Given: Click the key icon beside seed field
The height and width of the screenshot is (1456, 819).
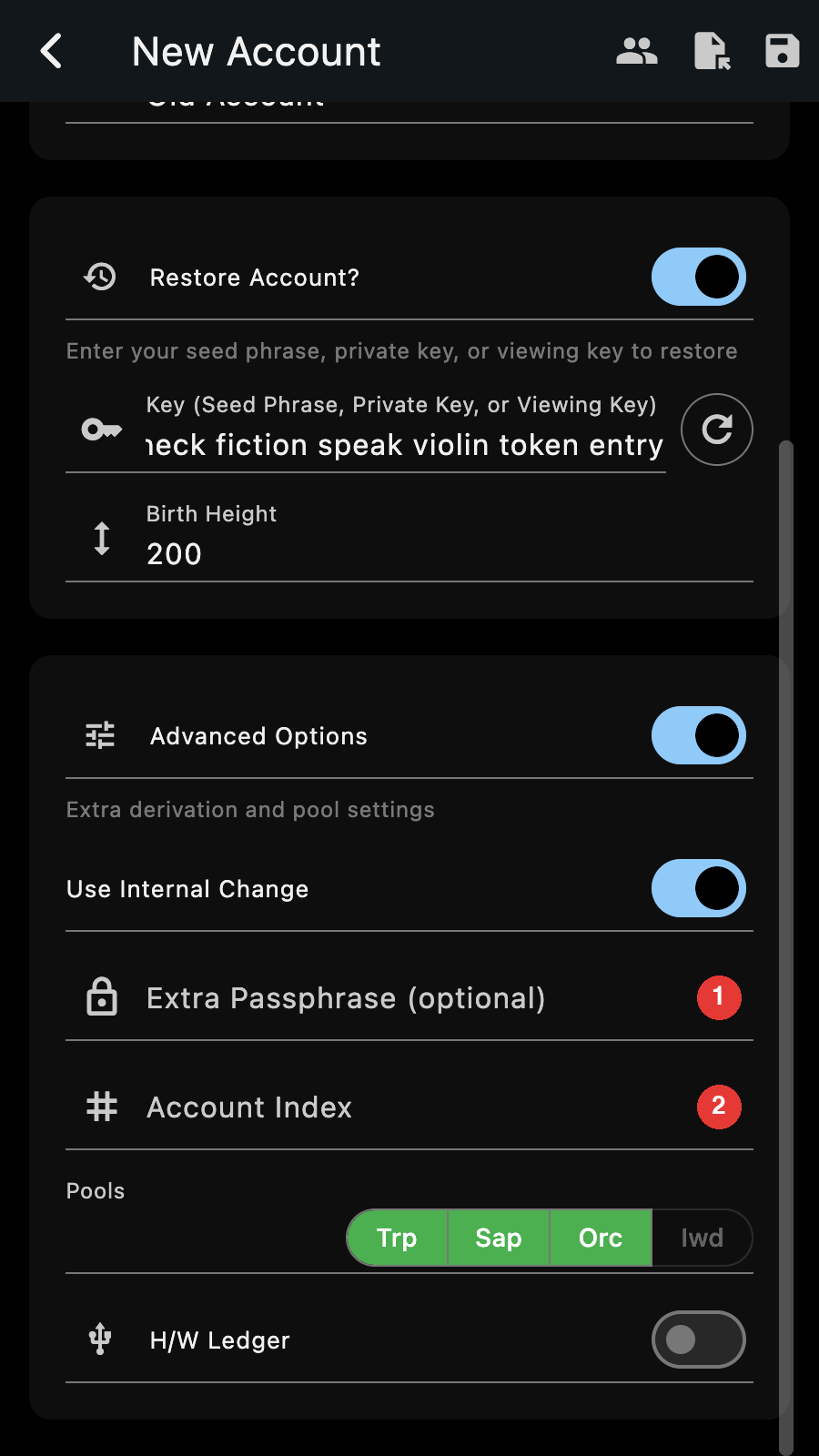Looking at the screenshot, I should 102,430.
